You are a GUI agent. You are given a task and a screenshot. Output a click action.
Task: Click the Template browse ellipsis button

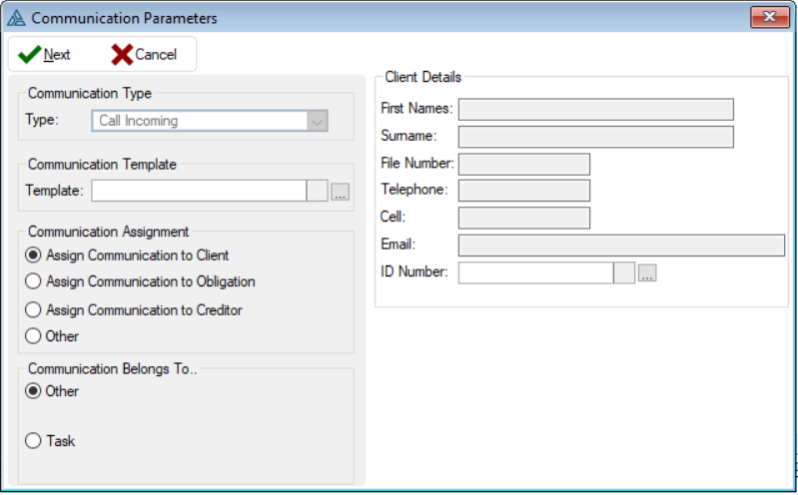(x=340, y=192)
